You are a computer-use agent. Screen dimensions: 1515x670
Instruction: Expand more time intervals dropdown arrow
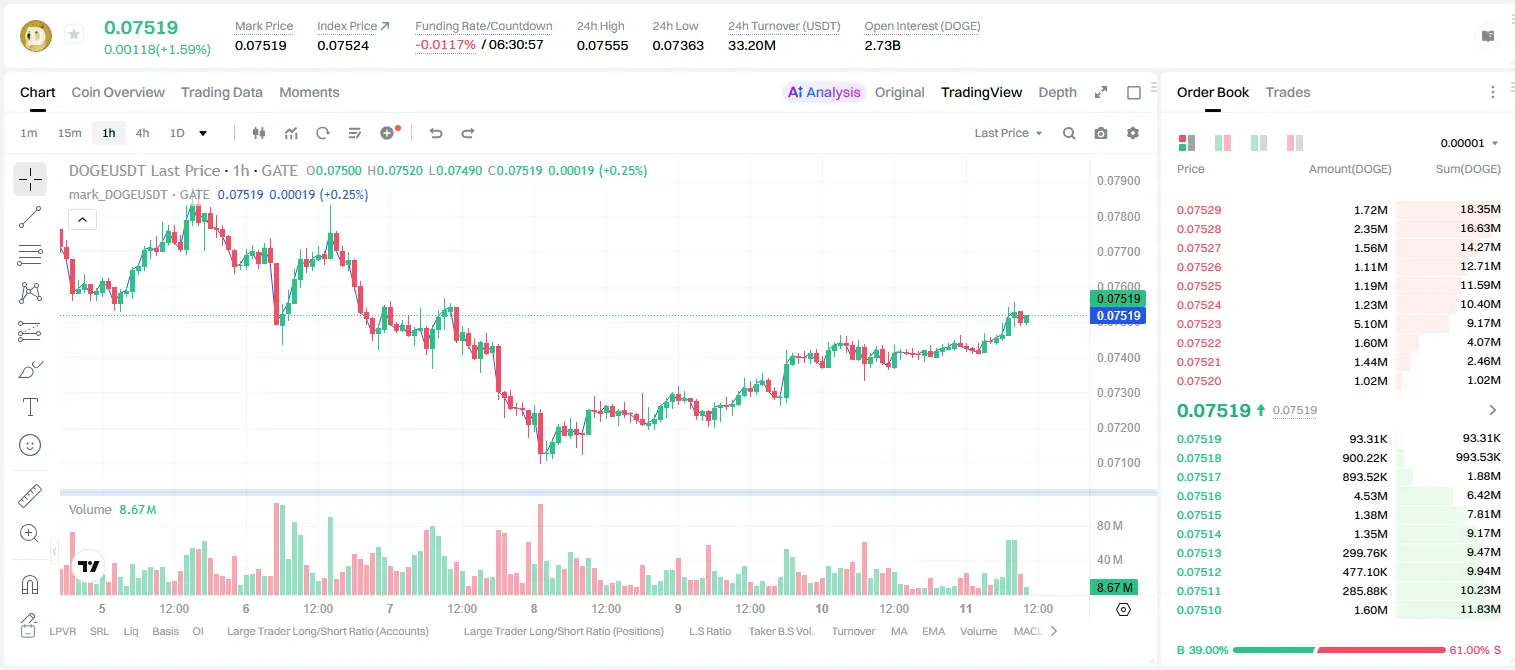click(x=203, y=133)
